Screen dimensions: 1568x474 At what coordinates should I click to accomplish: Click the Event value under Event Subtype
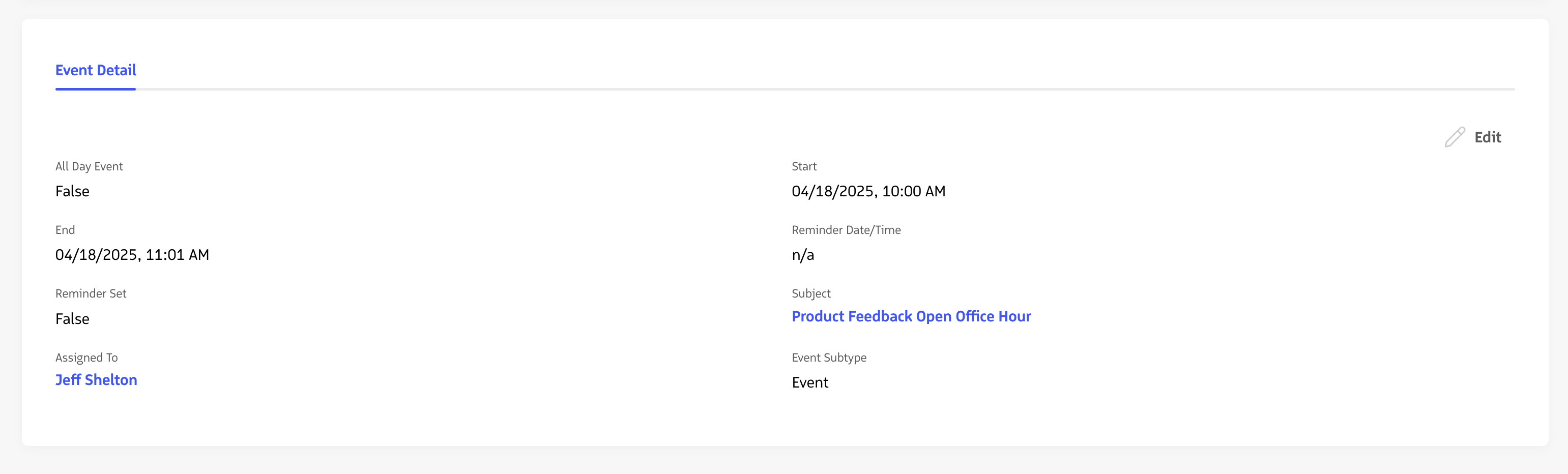coord(809,383)
